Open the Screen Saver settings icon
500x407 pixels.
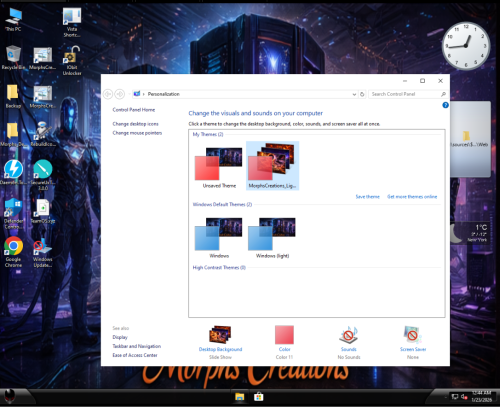coord(412,335)
